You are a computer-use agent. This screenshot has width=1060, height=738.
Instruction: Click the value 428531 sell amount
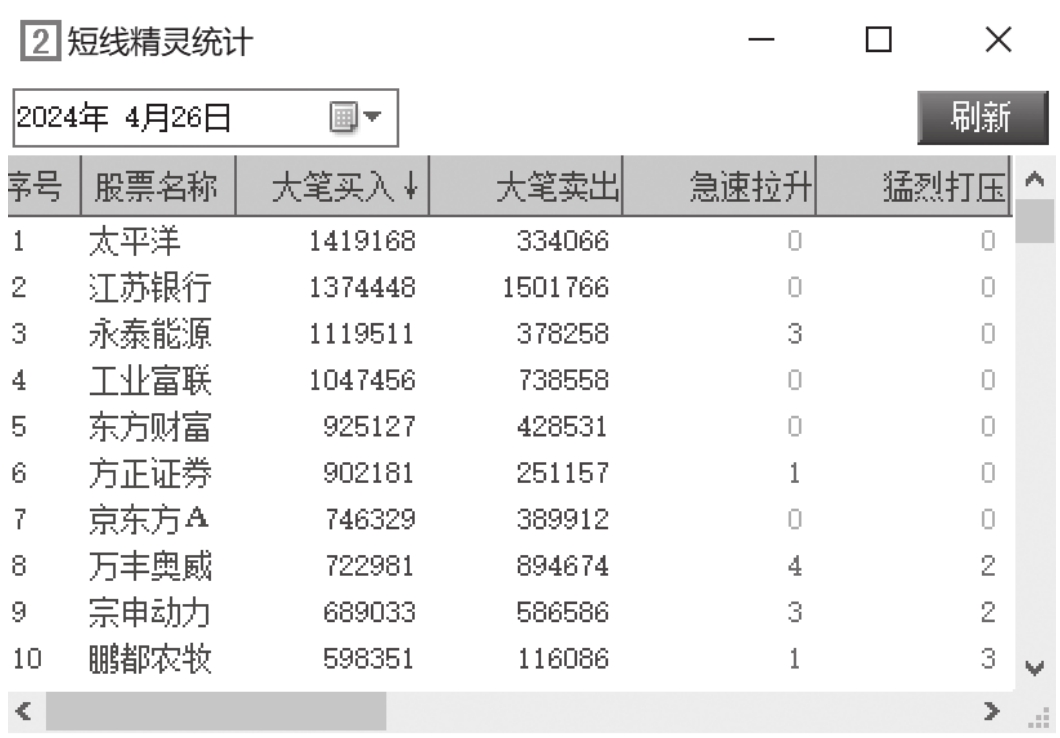pyautogui.click(x=562, y=427)
